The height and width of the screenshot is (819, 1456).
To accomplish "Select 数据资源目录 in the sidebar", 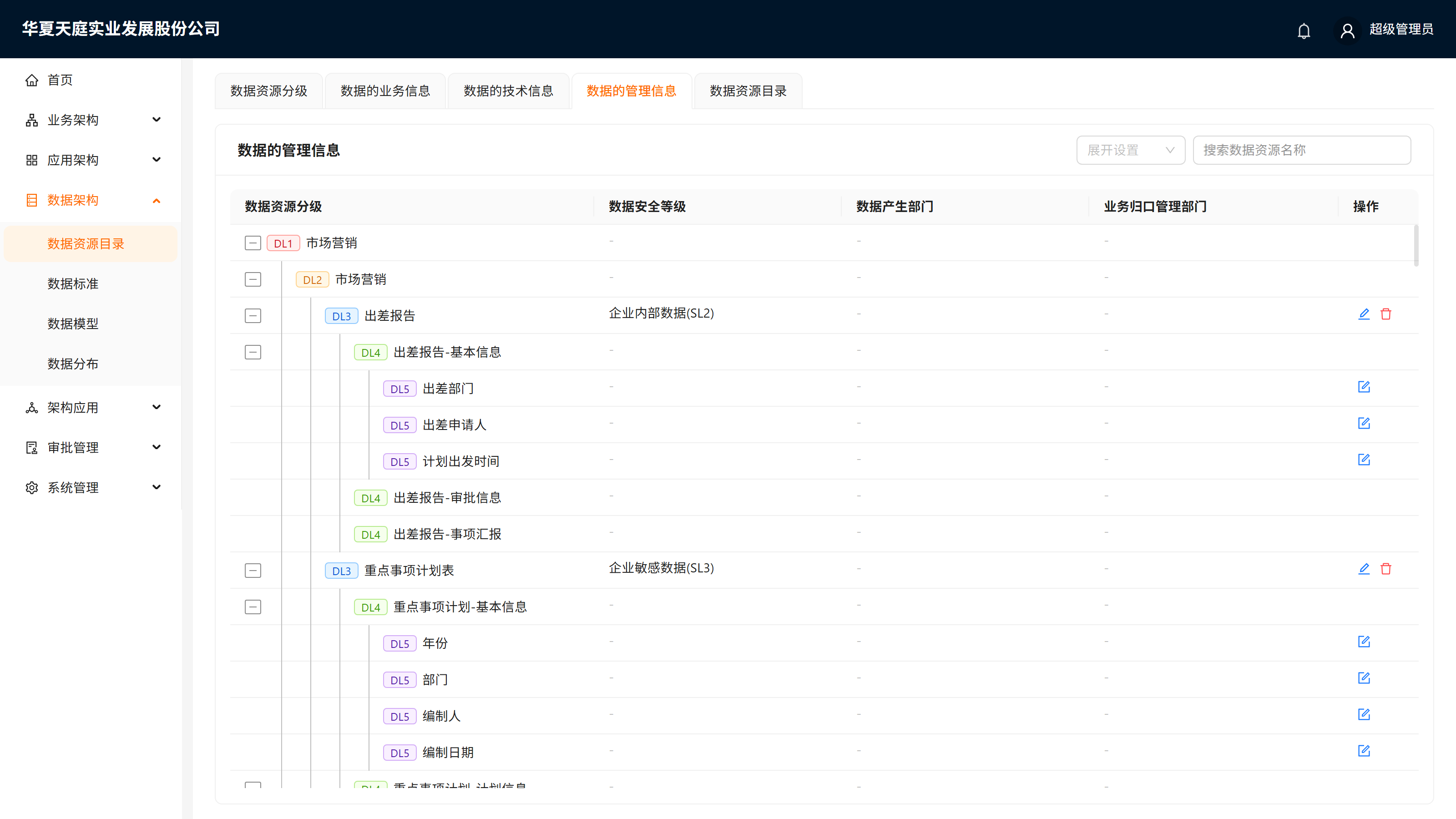I will tap(91, 243).
